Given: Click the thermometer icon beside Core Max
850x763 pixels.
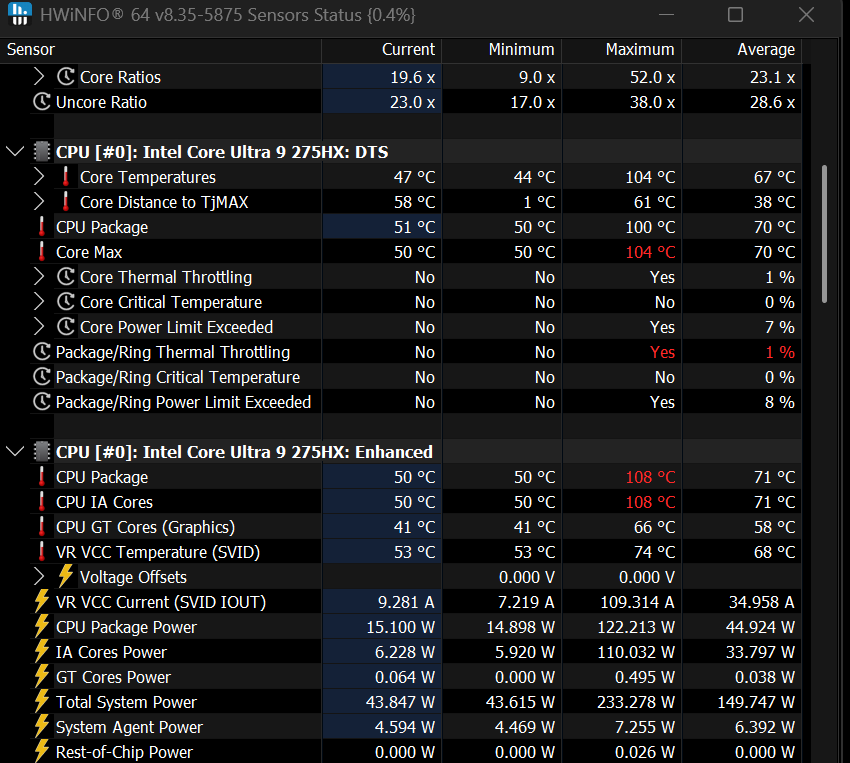Looking at the screenshot, I should click(42, 251).
